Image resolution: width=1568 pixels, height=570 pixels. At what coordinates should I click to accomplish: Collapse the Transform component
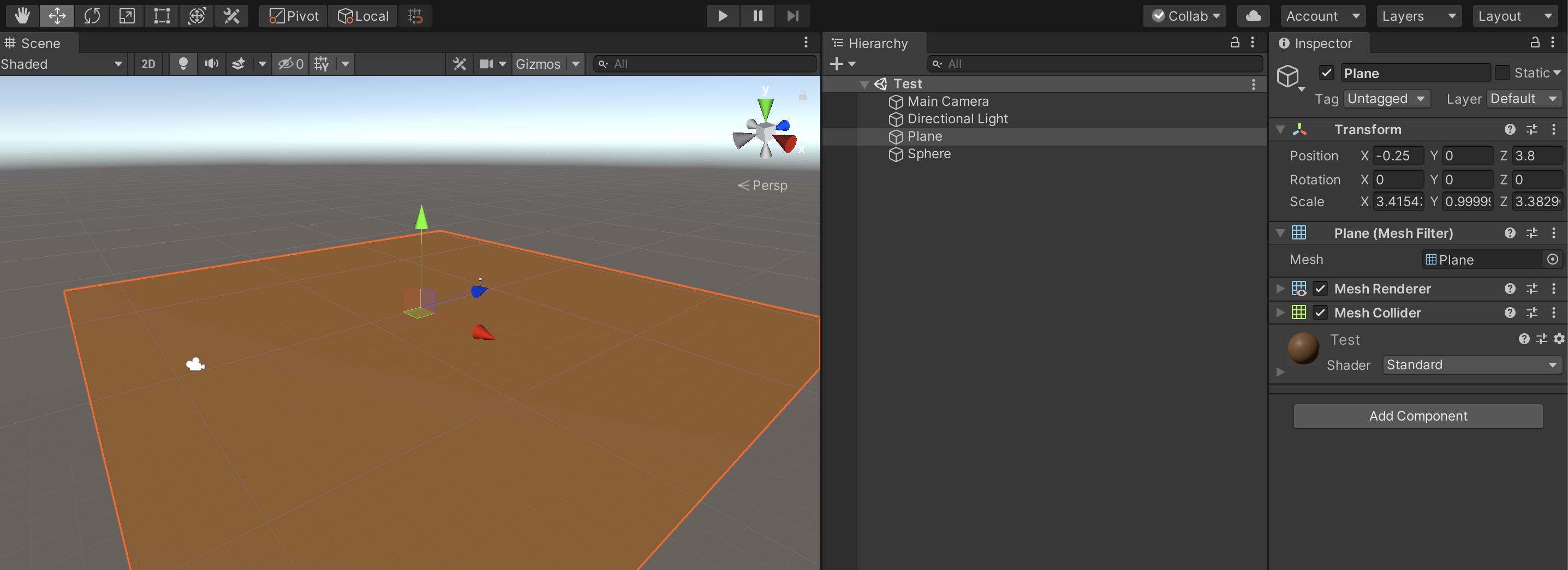click(1280, 130)
